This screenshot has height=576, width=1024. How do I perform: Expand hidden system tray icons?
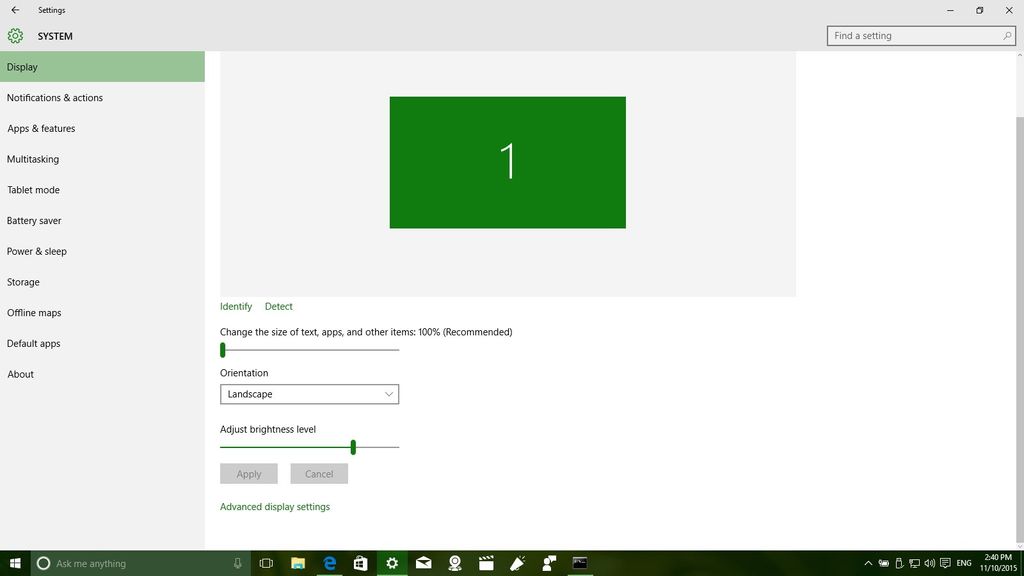point(869,563)
